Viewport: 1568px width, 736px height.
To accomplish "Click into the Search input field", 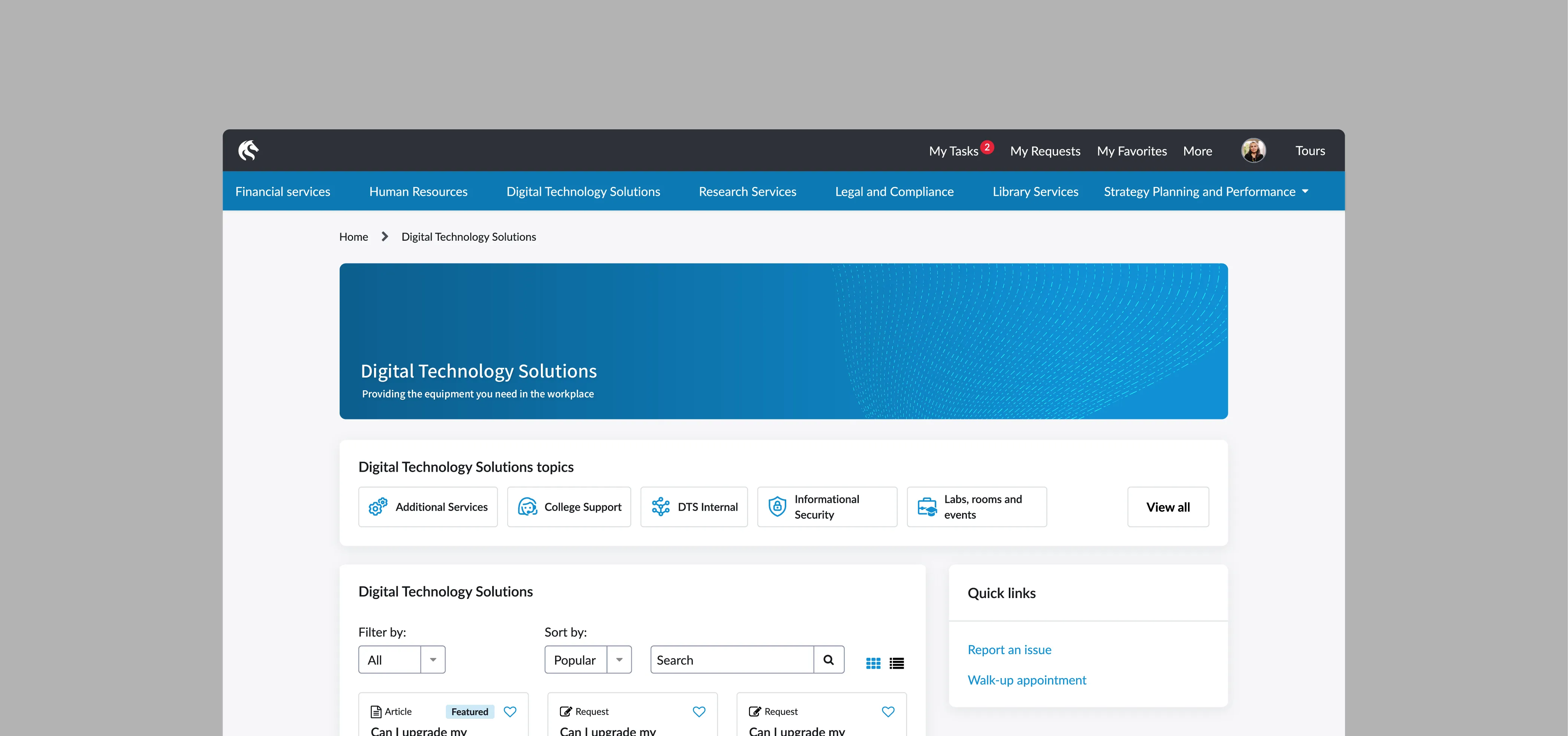I will 732,659.
